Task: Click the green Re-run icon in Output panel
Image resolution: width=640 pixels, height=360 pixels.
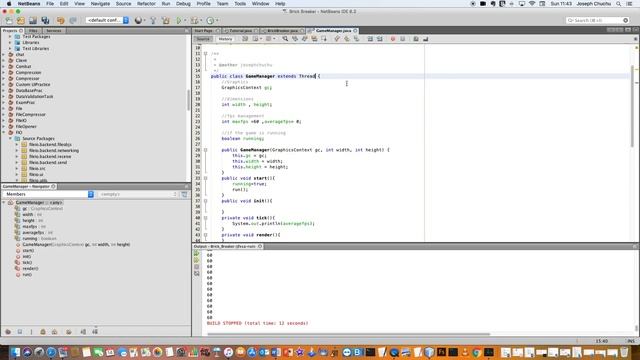Action: click(x=196, y=253)
